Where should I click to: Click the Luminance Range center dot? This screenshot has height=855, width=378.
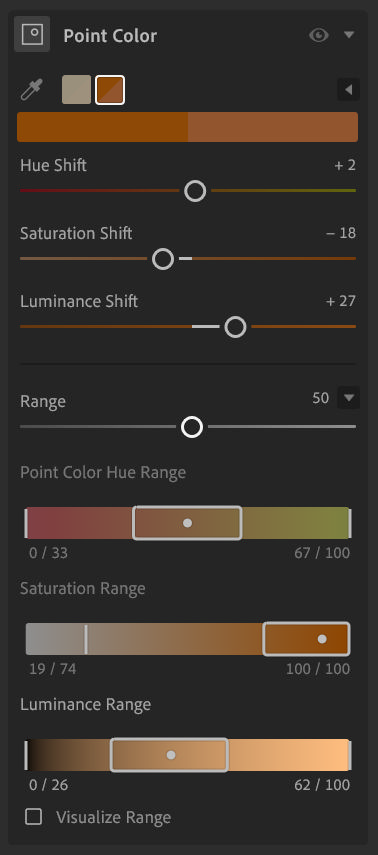coord(171,755)
